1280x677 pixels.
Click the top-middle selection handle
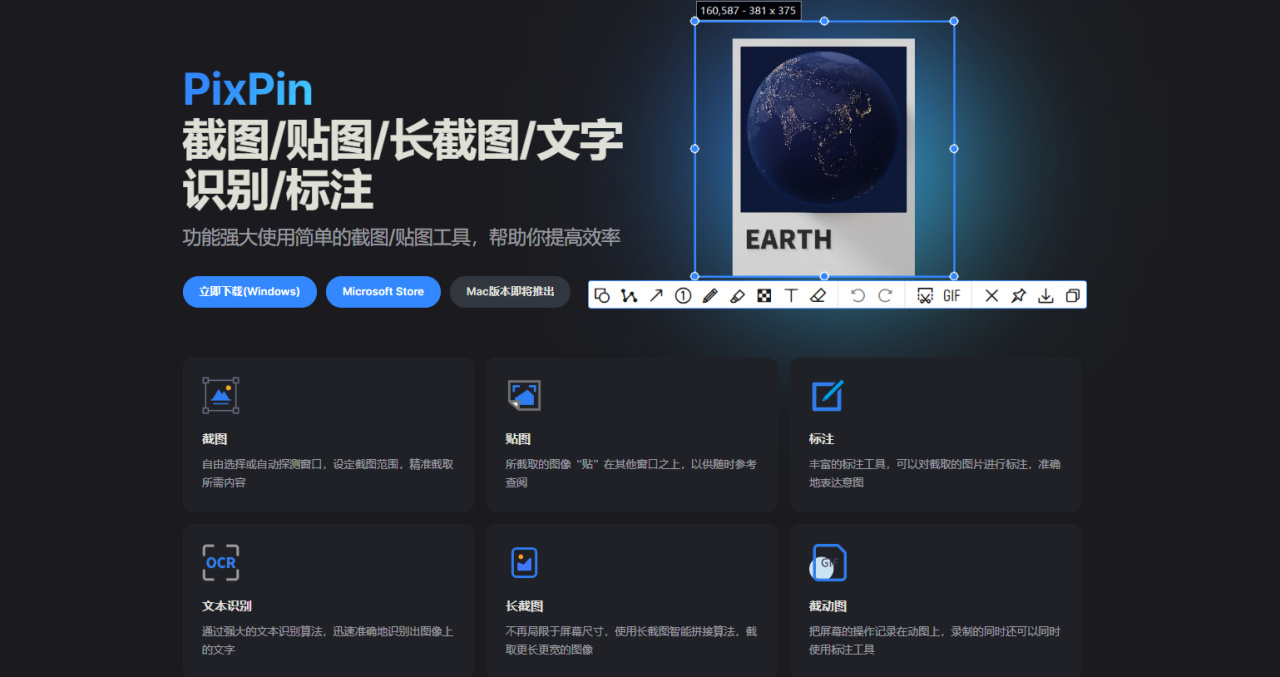[x=824, y=21]
